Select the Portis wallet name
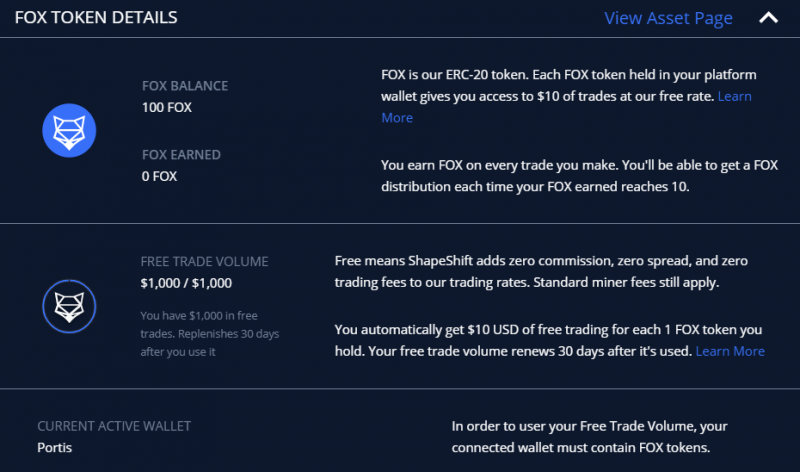Screen dimensions: 800x472 [x=55, y=447]
